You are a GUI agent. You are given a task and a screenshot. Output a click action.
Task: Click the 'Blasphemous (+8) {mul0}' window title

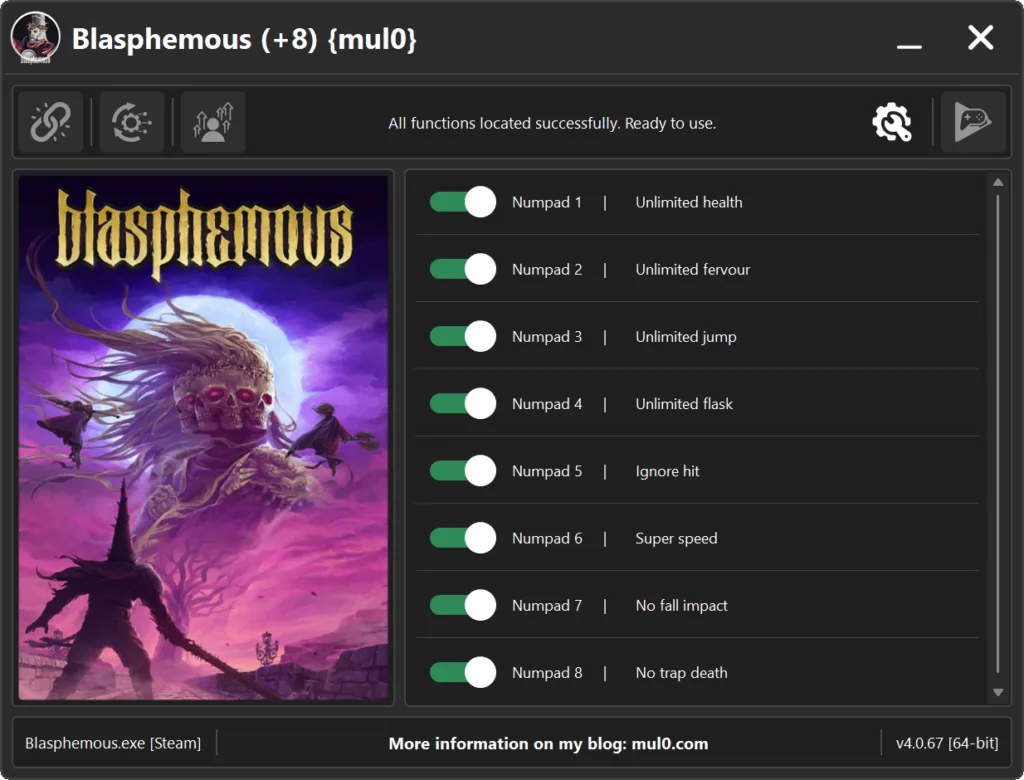[244, 39]
